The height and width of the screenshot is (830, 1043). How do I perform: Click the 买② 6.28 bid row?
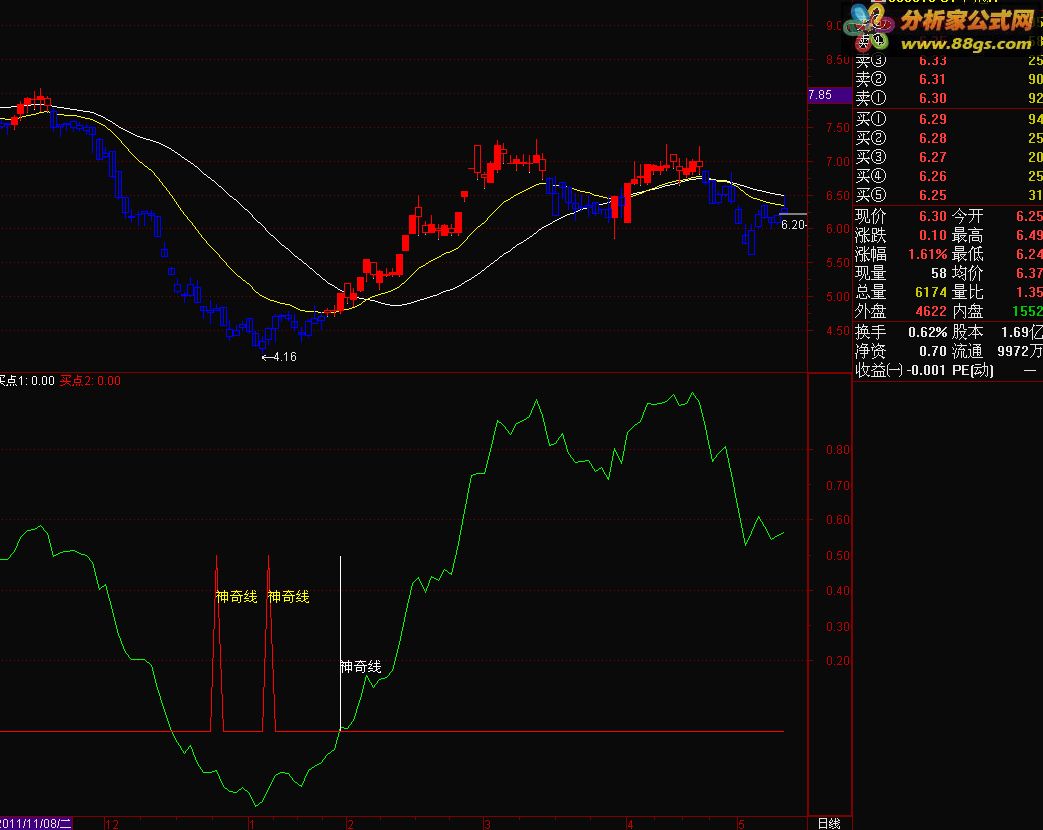[948, 138]
